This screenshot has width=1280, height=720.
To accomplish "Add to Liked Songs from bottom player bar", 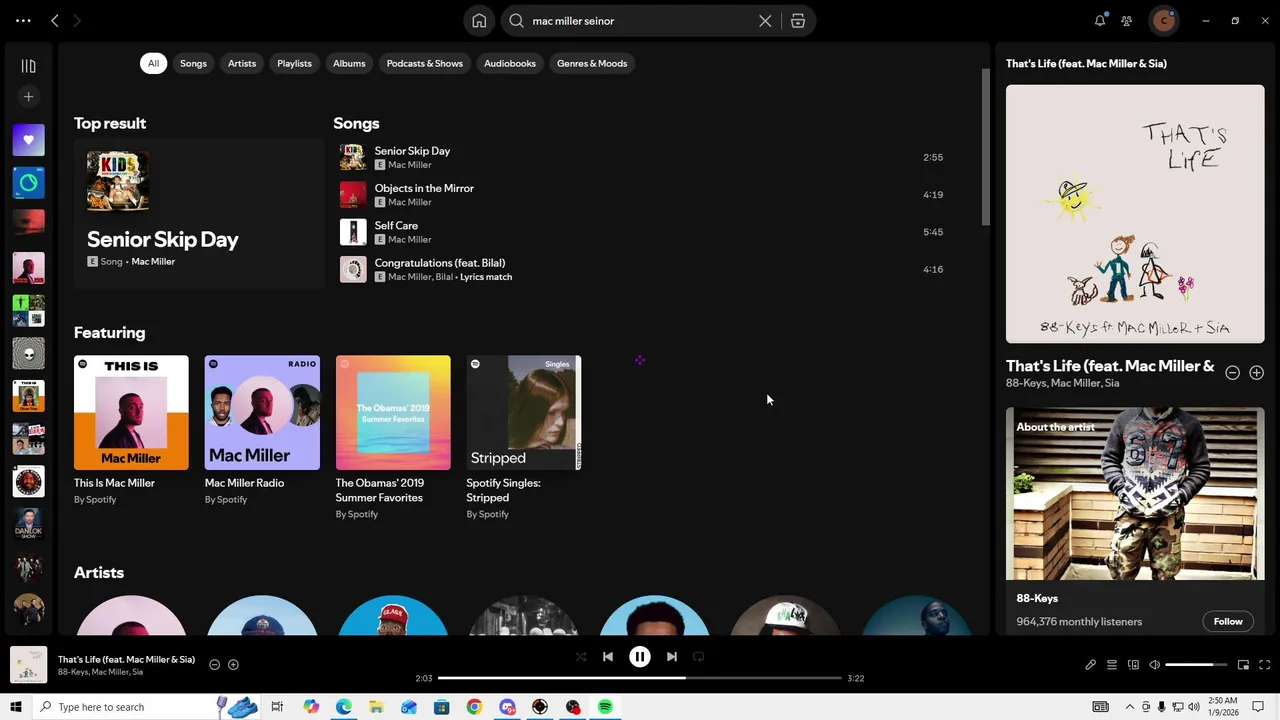I will (233, 665).
